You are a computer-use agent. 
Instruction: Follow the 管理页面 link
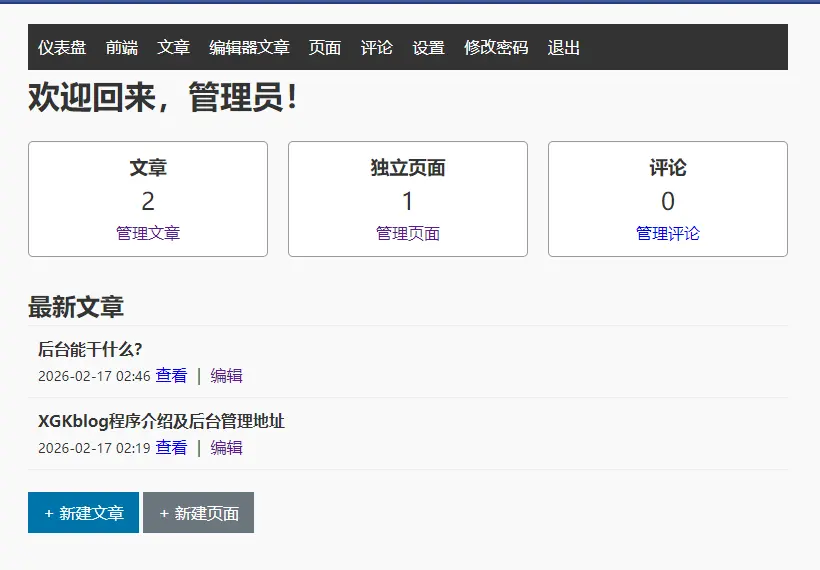tap(408, 233)
